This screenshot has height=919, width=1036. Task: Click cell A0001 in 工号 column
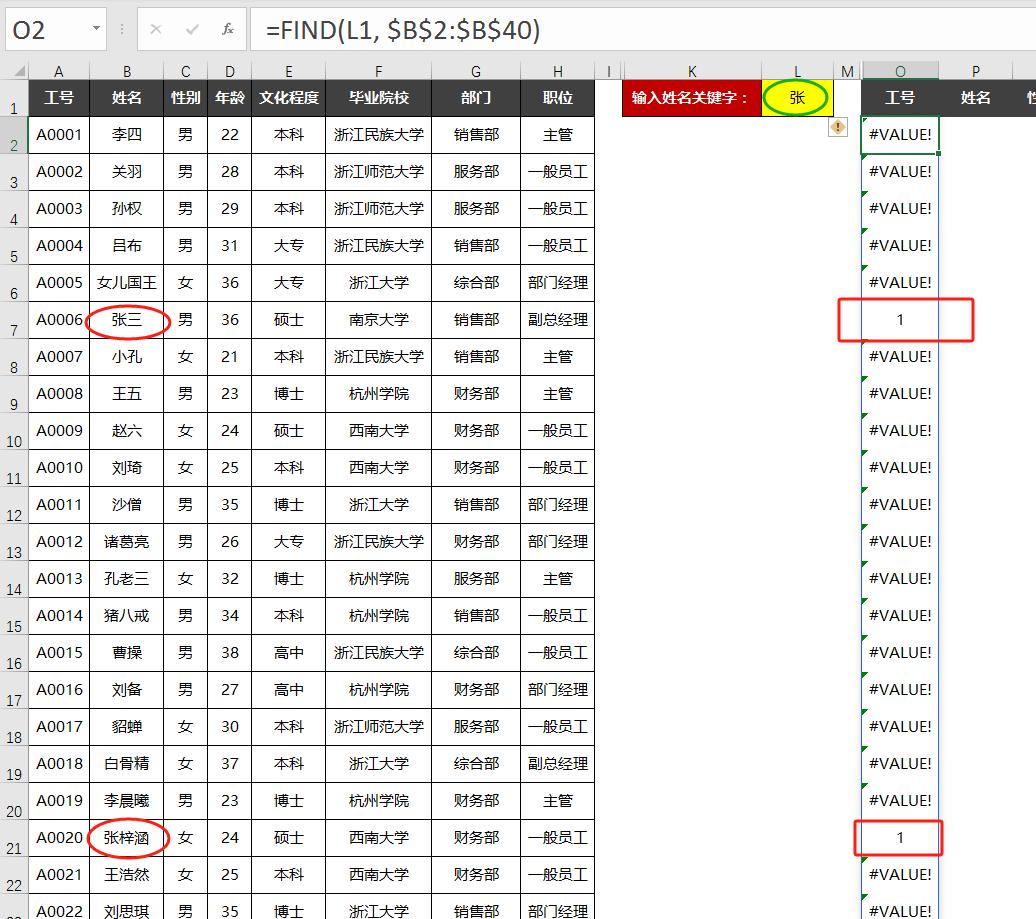[x=59, y=135]
